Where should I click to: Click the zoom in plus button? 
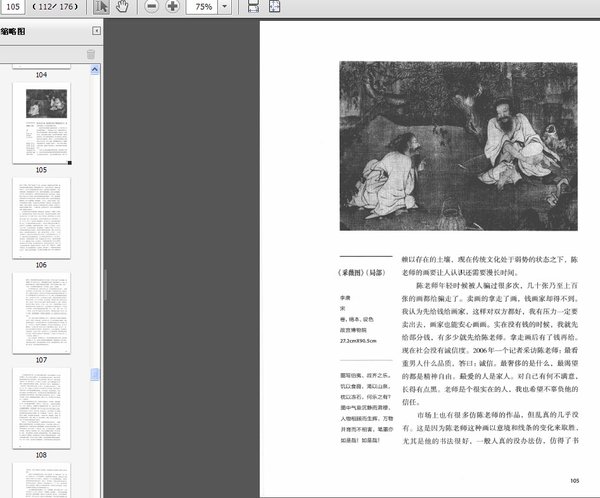coord(172,8)
